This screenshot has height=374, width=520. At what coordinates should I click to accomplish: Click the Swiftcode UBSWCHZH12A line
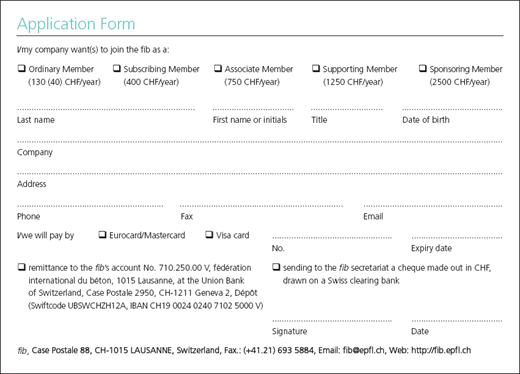[x=146, y=306]
